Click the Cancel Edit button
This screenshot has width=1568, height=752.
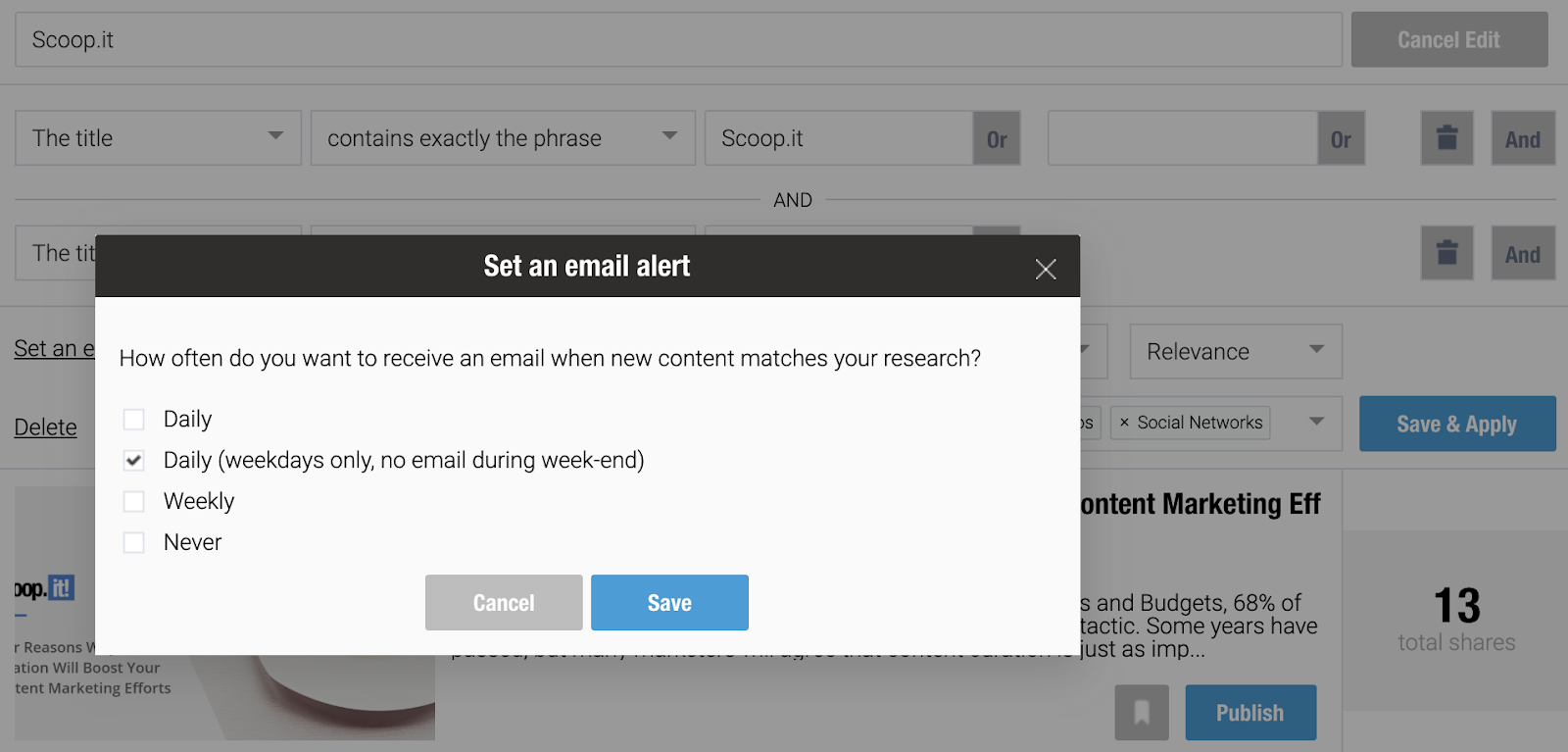click(x=1449, y=40)
